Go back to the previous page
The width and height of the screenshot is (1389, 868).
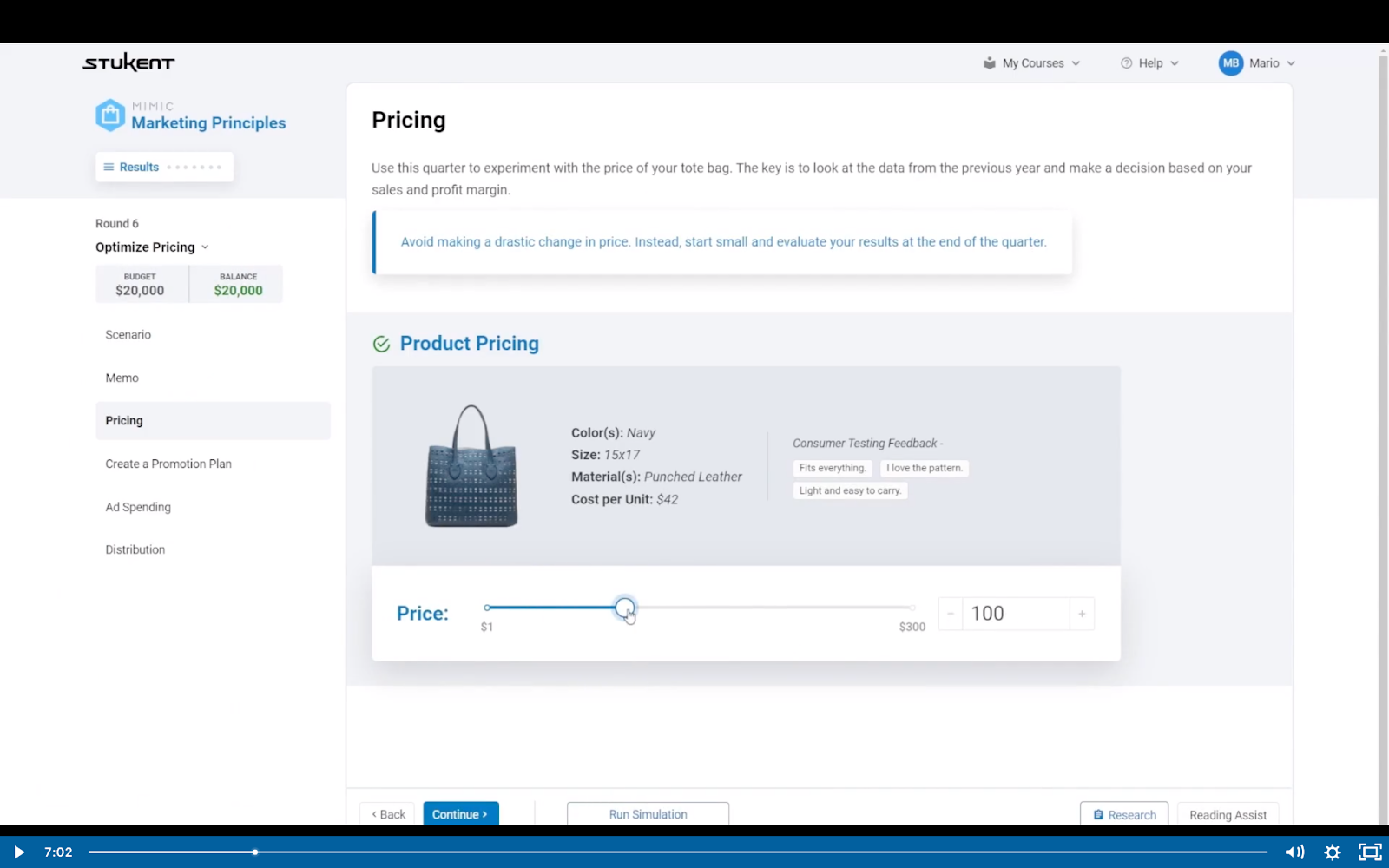coord(388,814)
